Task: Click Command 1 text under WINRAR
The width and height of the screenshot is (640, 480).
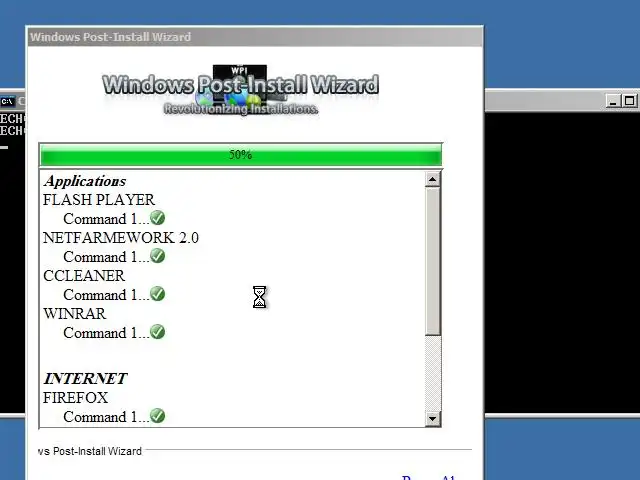Action: 106,333
